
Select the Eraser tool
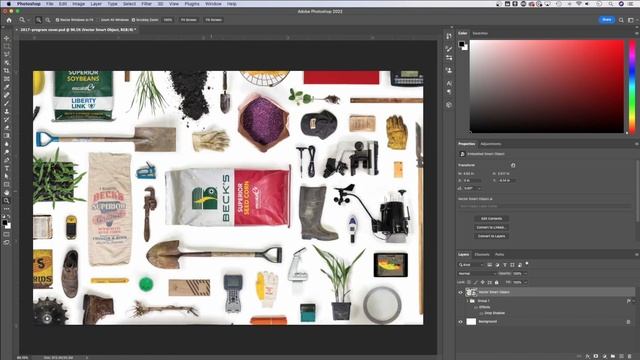tap(7, 127)
